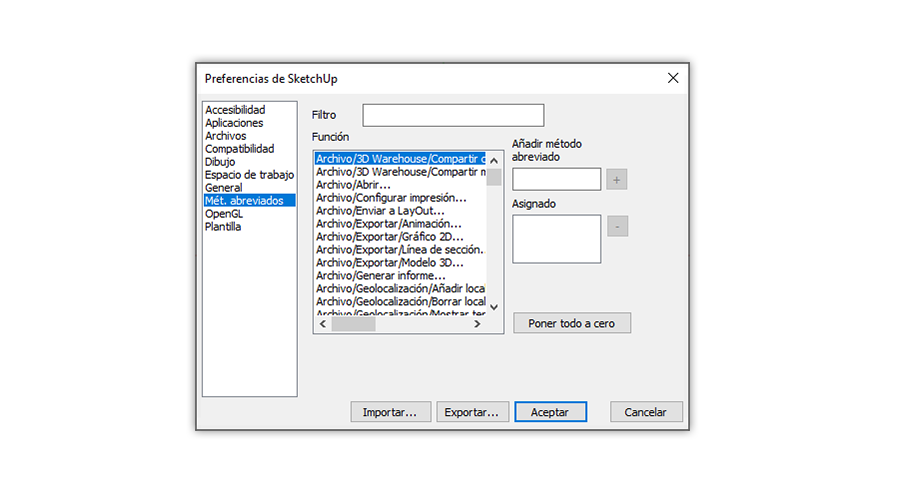
Task: Select the second Archivo/3D Warehouse/Compartir entry
Action: (400, 172)
